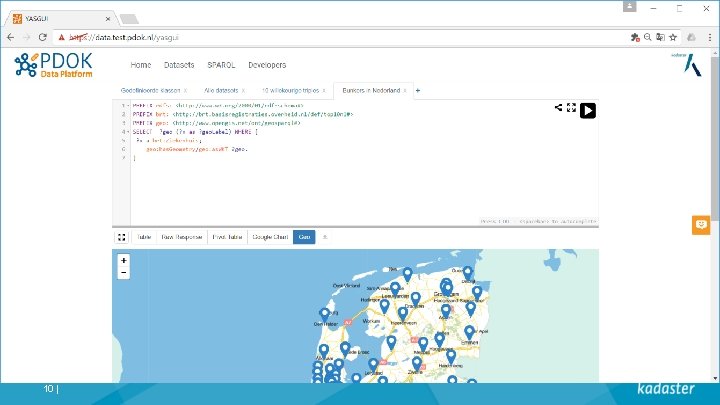This screenshot has height=405, width=720.
Task: Click the blocked plugin extension icon
Action: [x=635, y=38]
